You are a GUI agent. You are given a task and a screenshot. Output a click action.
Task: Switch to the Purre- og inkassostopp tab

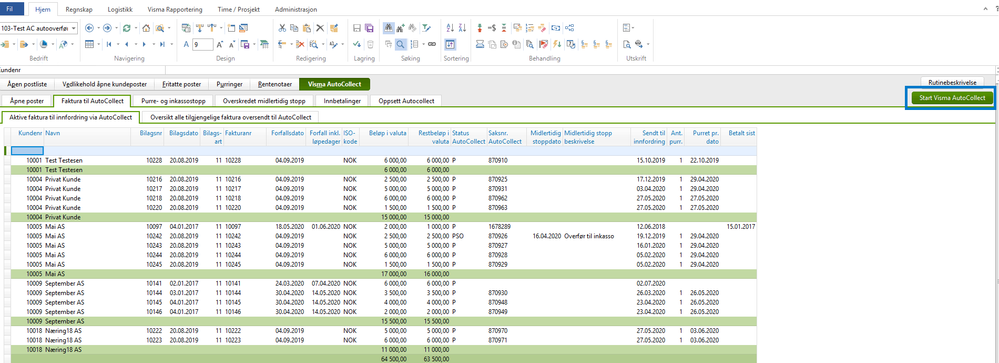pos(172,101)
